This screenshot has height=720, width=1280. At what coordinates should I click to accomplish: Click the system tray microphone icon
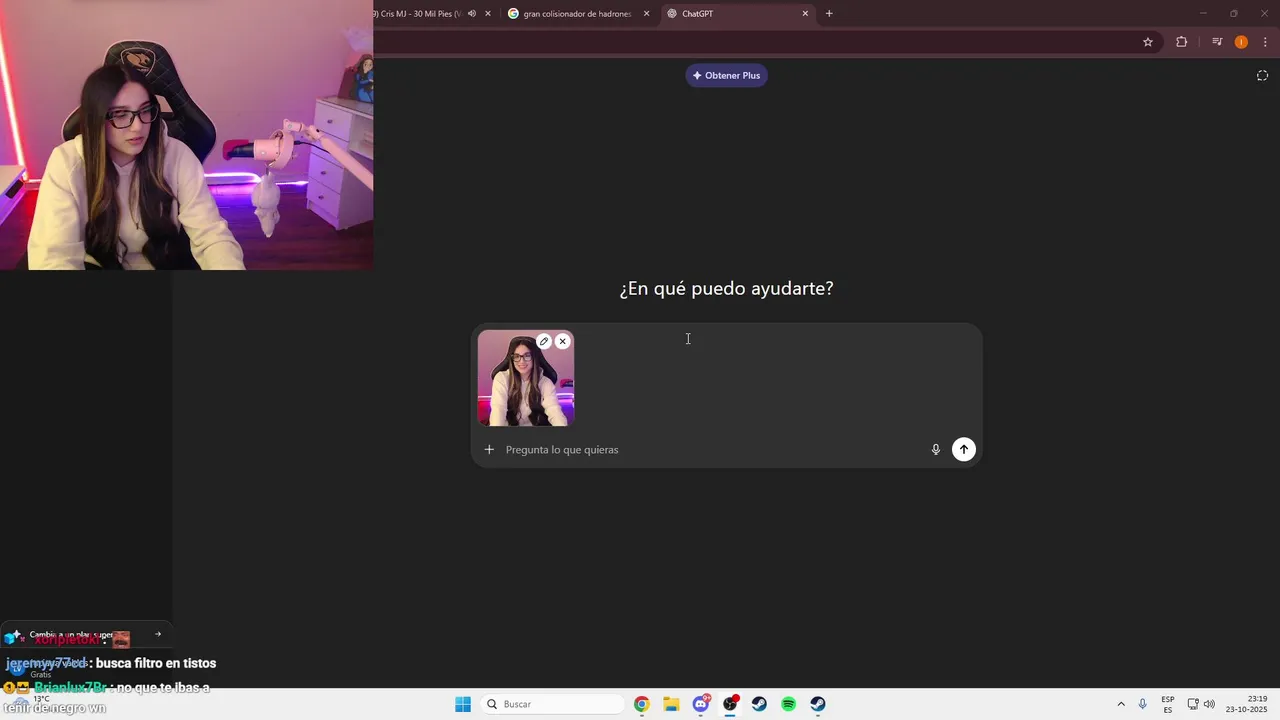(x=1143, y=704)
